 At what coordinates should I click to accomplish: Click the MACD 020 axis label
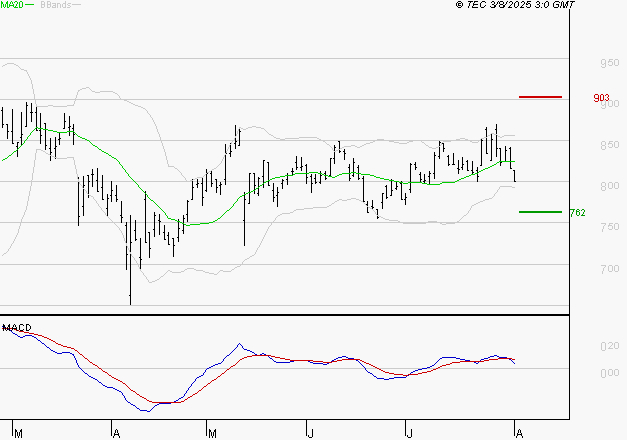click(x=610, y=346)
